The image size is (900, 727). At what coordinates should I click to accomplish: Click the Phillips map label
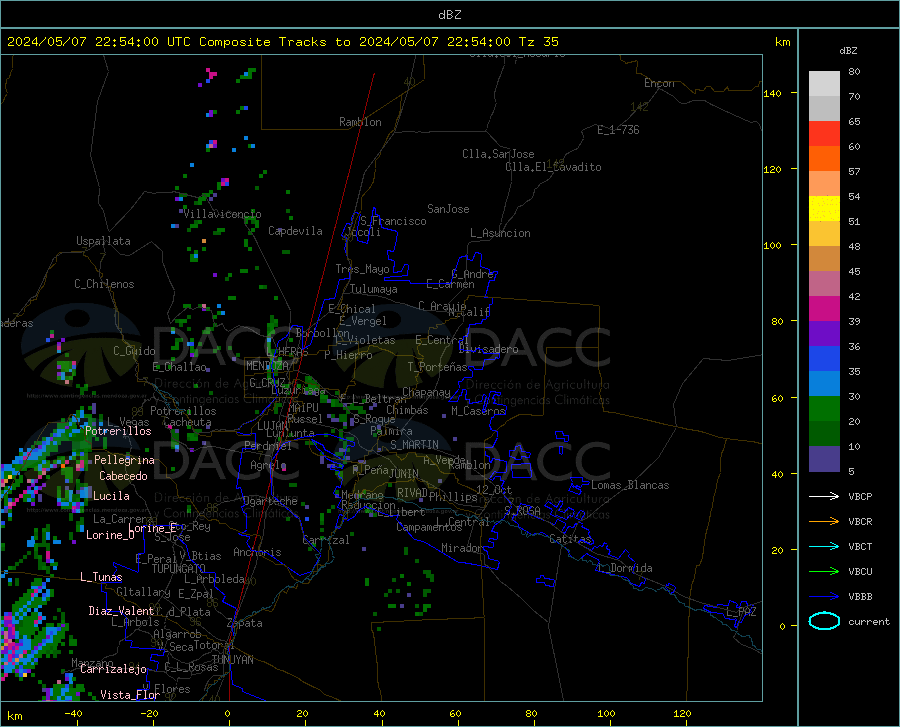coord(453,497)
